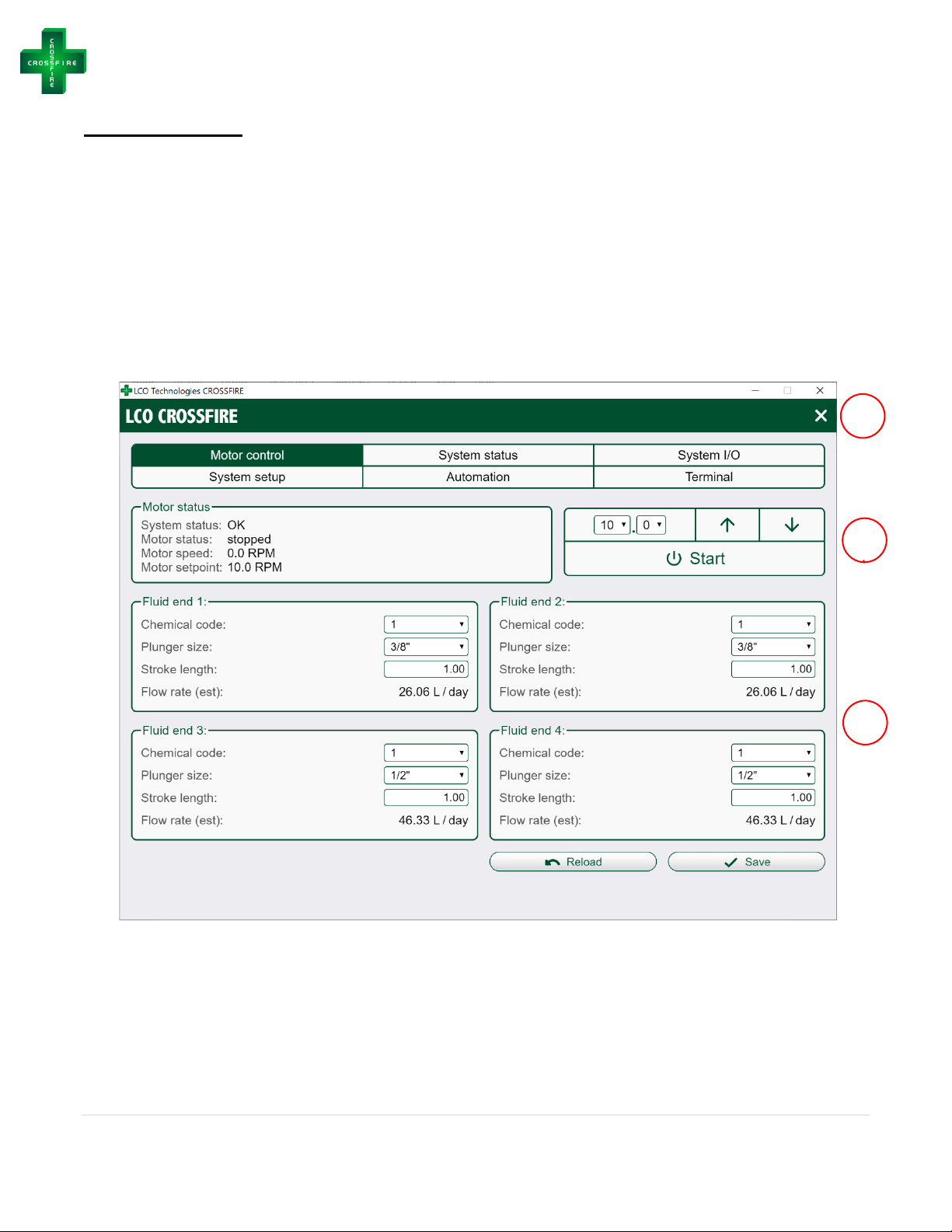Click Fluid end 2 Stroke length field
952x1232 pixels.
pyautogui.click(x=773, y=669)
